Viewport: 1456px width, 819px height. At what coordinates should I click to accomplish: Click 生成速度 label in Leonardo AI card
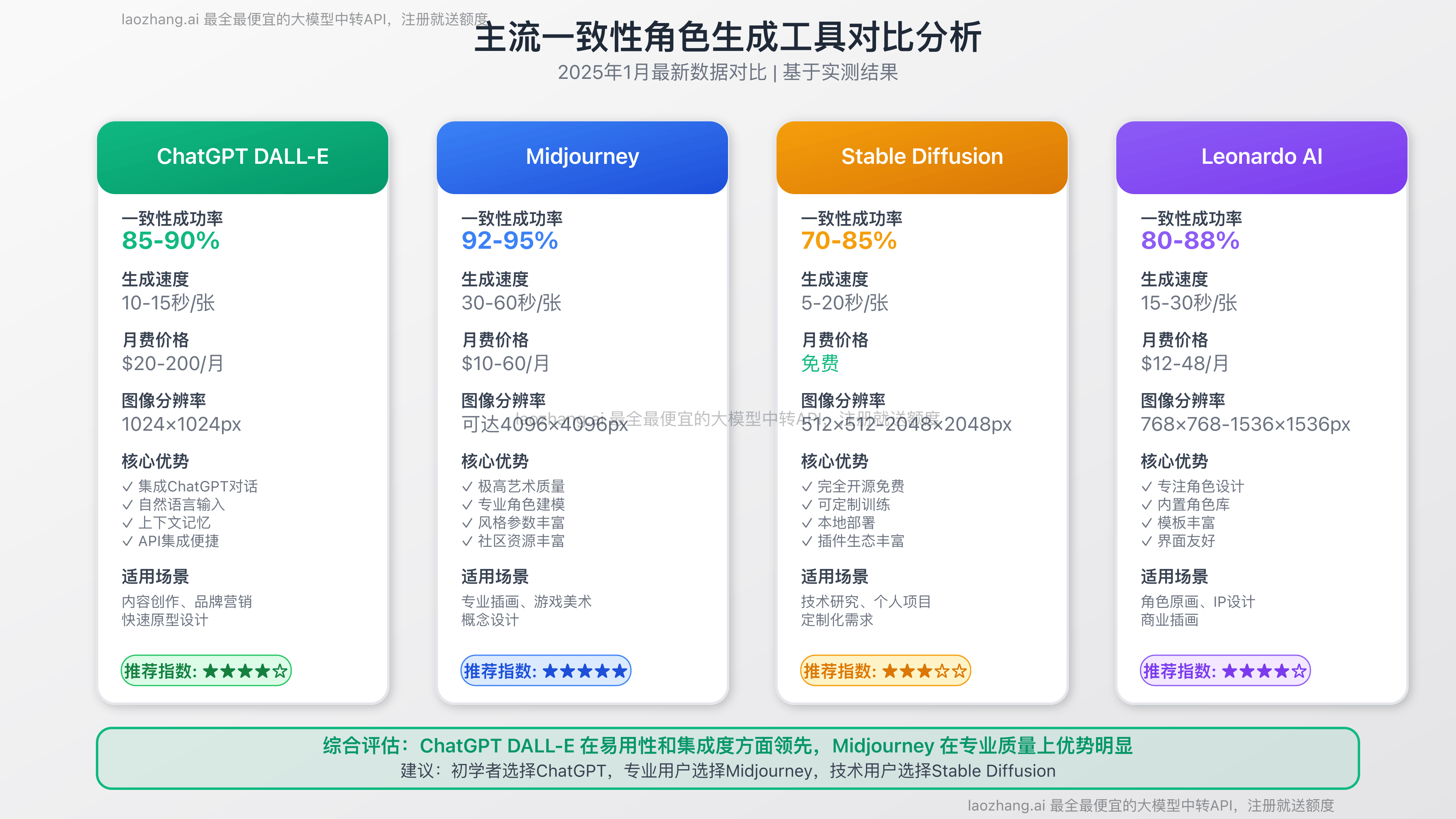click(1175, 279)
